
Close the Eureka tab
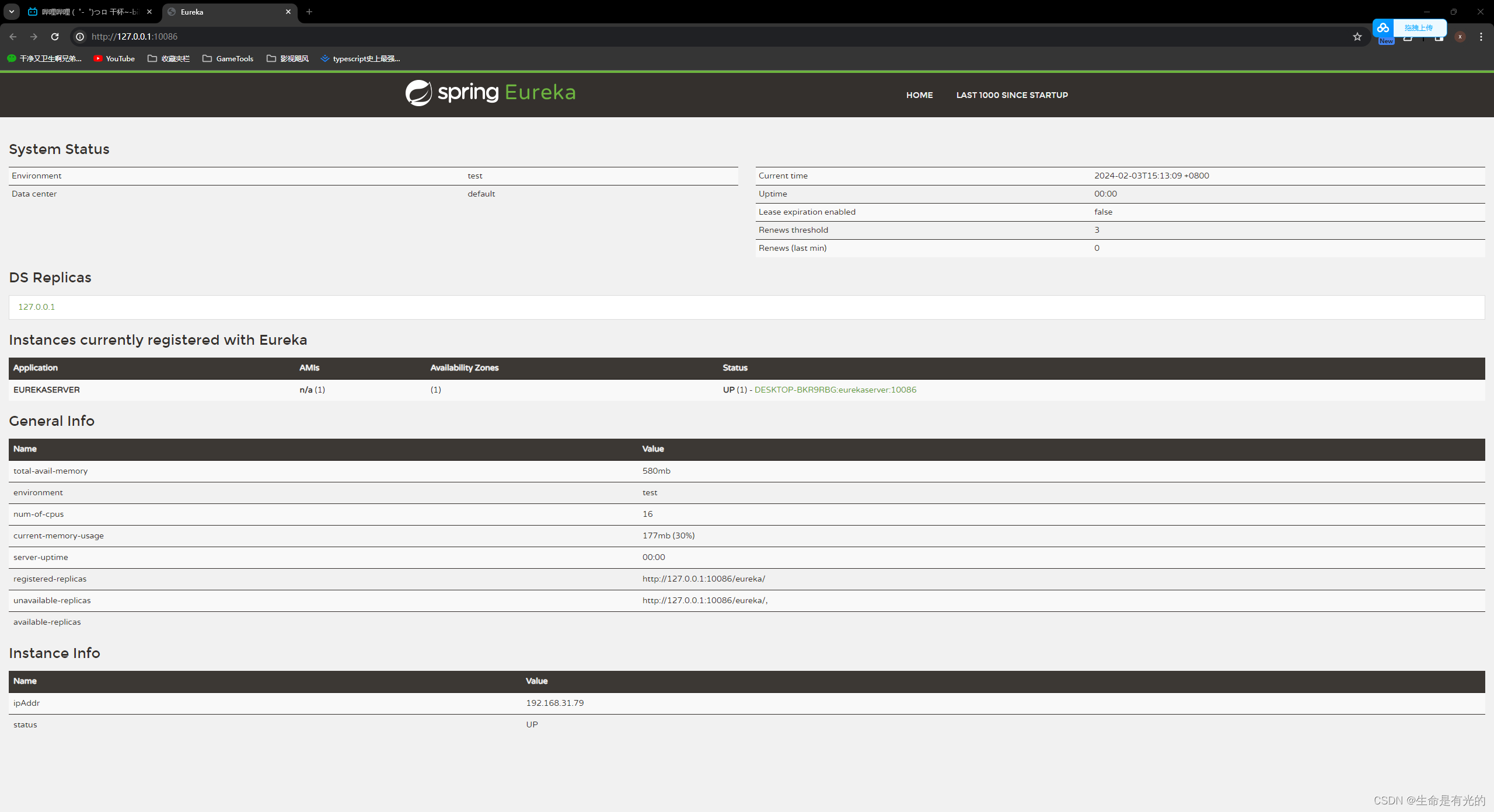pos(288,12)
